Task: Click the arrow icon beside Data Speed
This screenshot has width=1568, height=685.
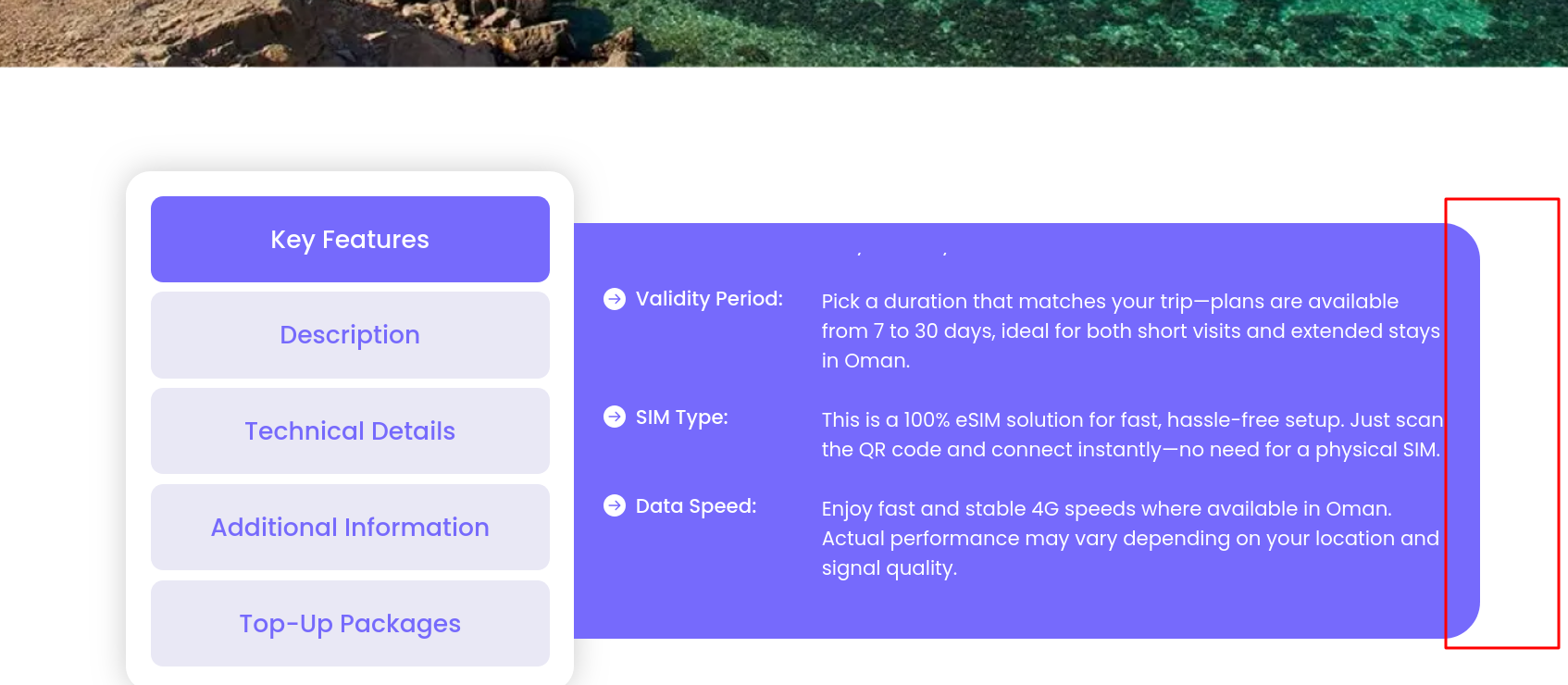Action: point(615,505)
